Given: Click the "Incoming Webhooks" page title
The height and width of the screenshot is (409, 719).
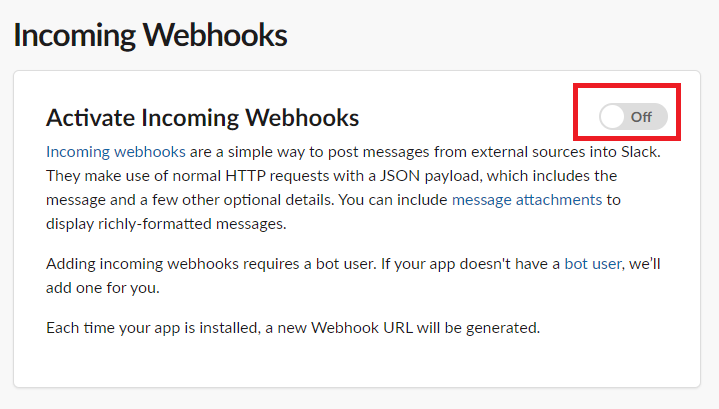Looking at the screenshot, I should pyautogui.click(x=150, y=35).
